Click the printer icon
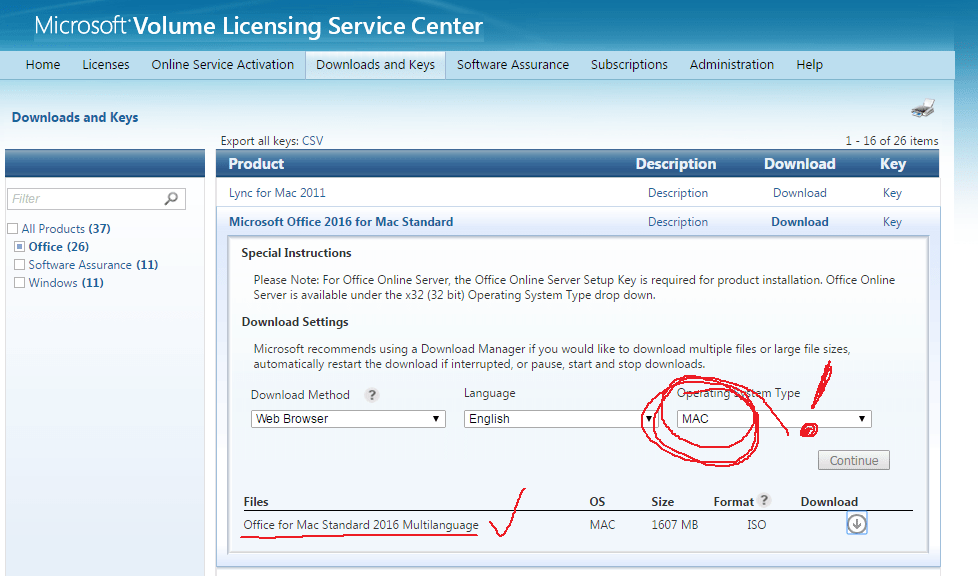 [923, 107]
